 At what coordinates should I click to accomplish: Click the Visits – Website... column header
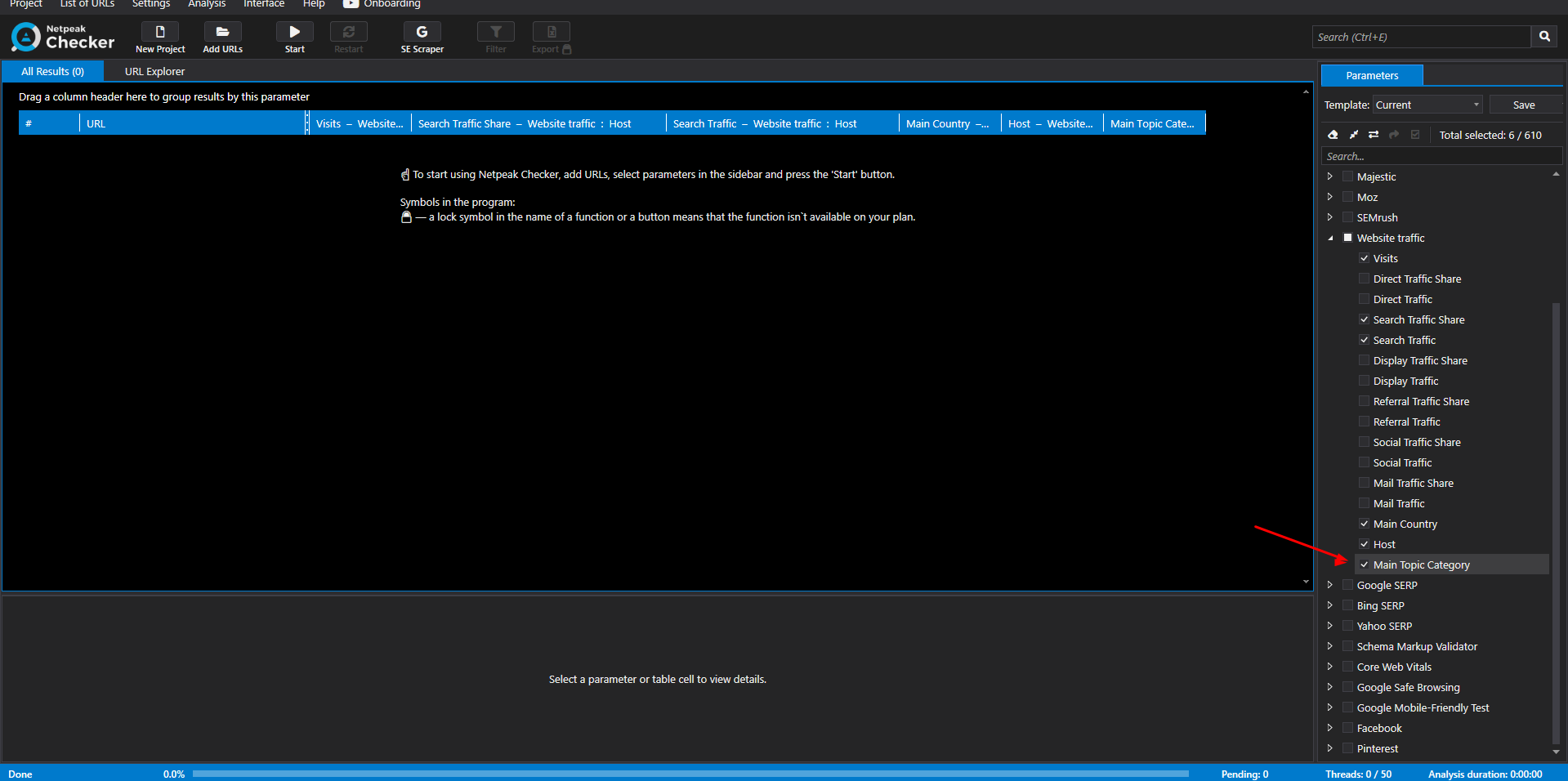point(360,123)
